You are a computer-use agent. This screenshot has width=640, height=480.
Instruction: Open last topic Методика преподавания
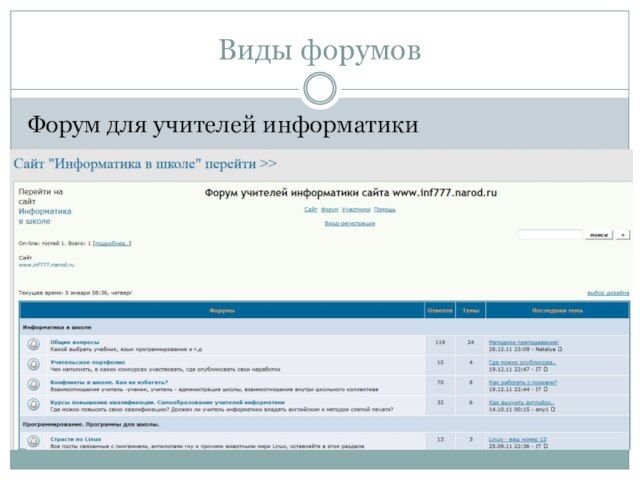point(523,342)
